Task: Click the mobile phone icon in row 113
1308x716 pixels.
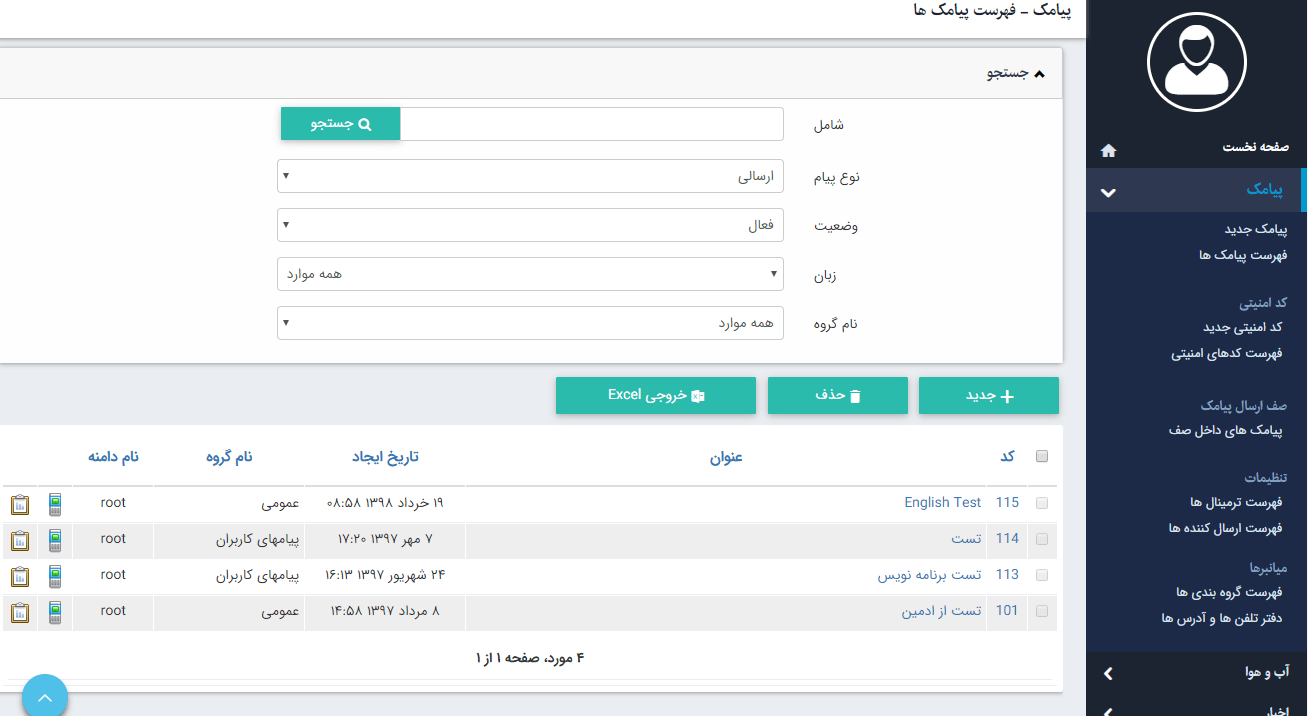Action: (55, 576)
